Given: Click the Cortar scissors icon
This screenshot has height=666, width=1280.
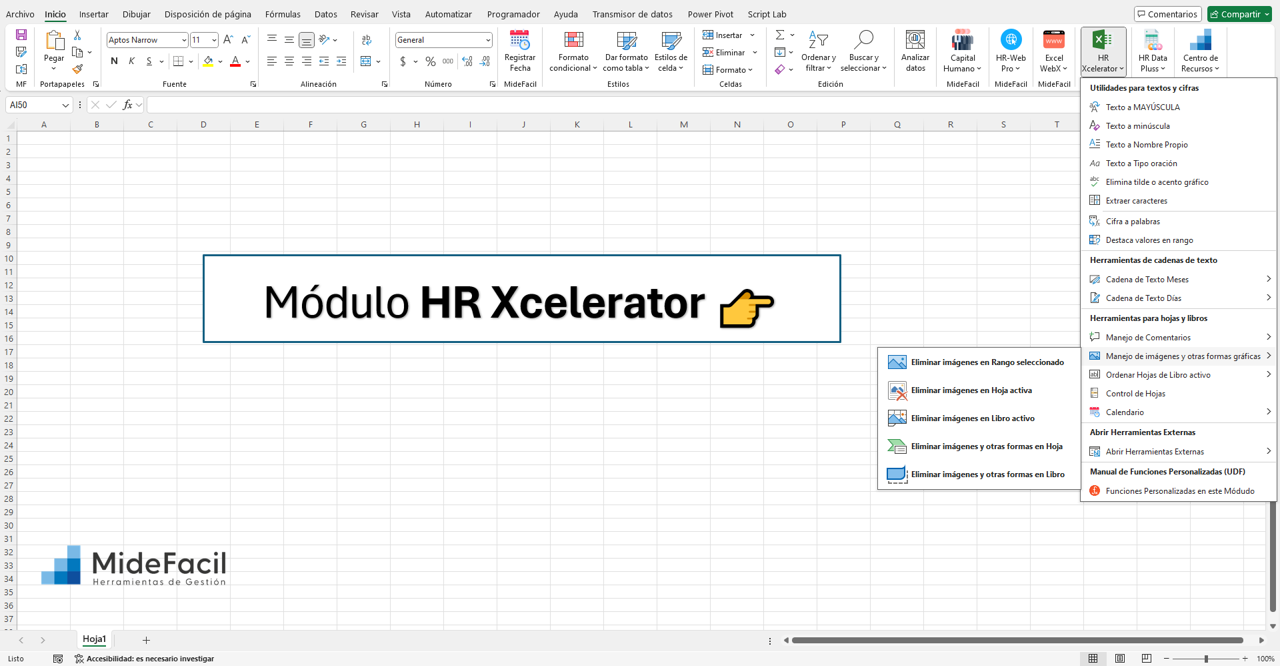Looking at the screenshot, I should point(77,35).
